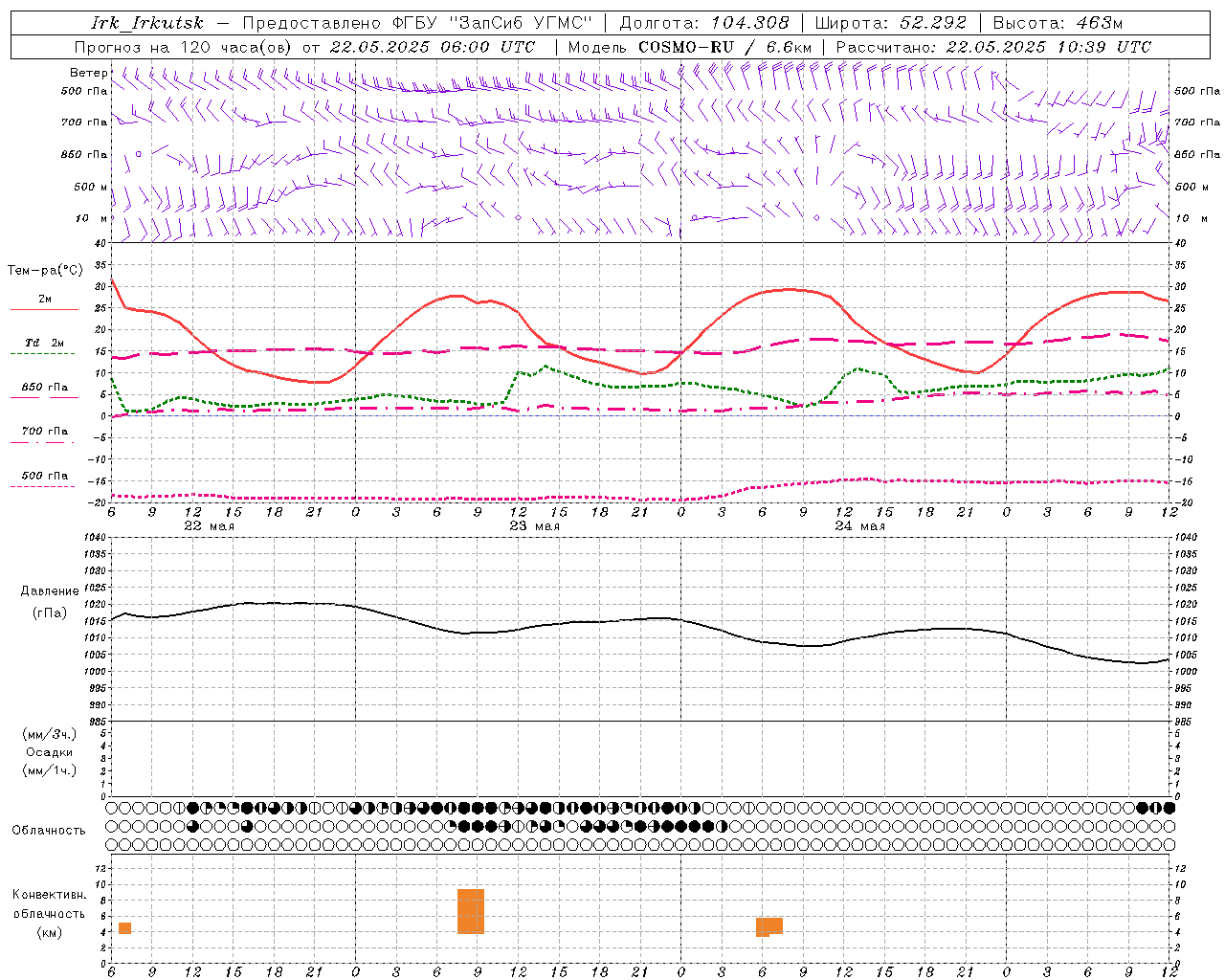Click the model label "COSMO-RU / 6.6км"
The width and height of the screenshot is (1225, 980).
(x=725, y=47)
